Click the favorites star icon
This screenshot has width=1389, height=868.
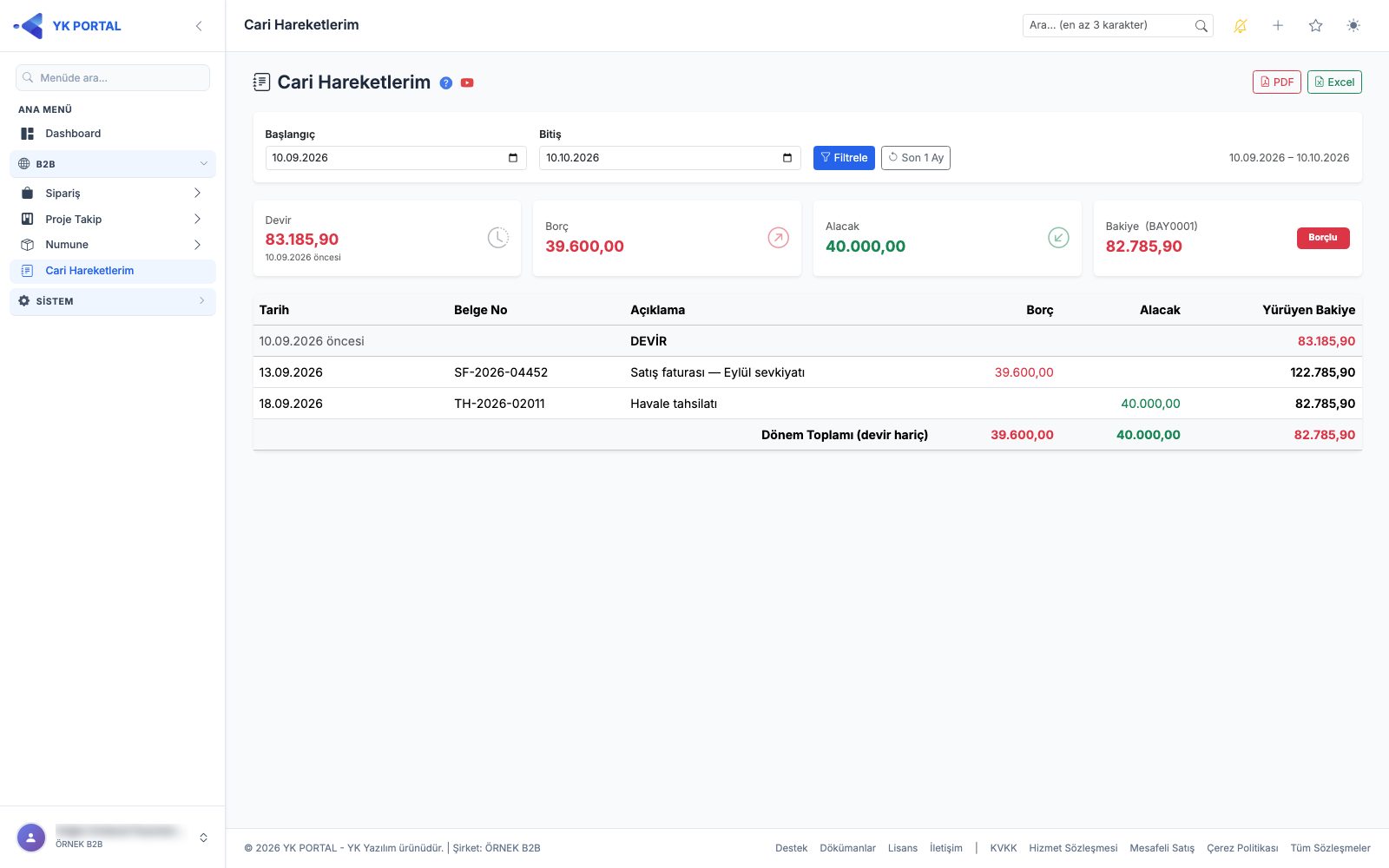tap(1315, 26)
